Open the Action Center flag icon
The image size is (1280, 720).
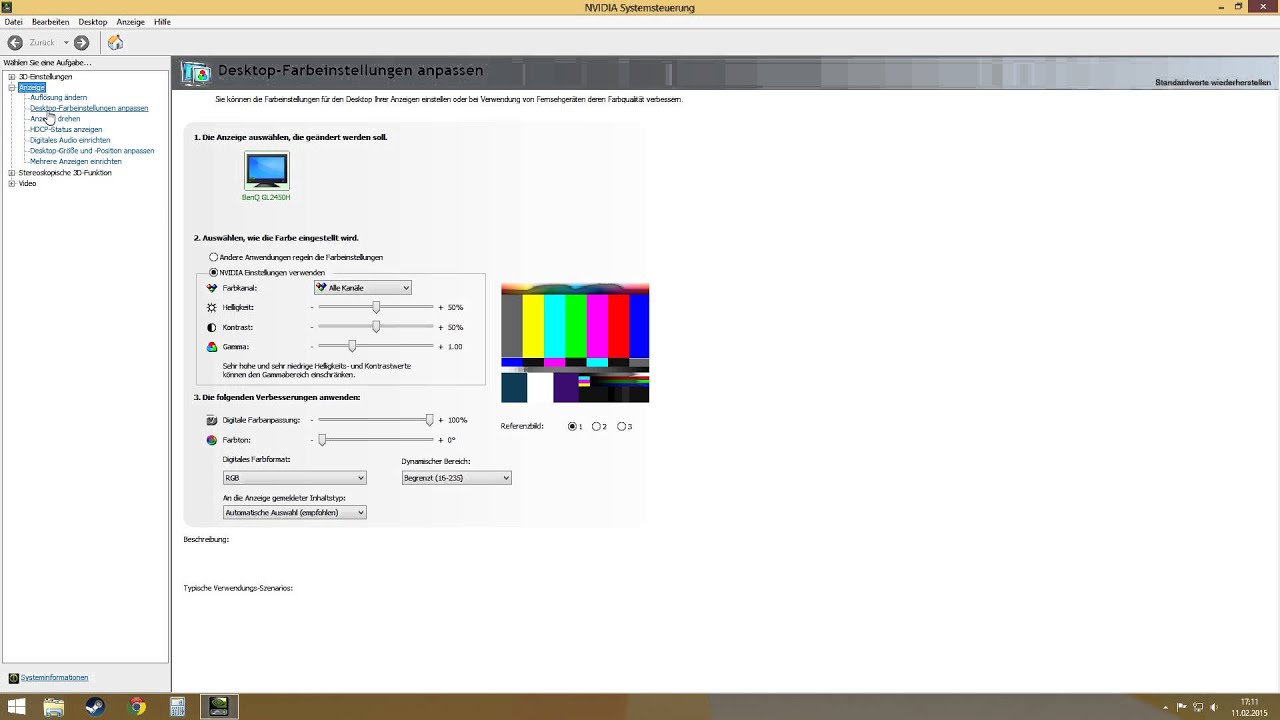pyautogui.click(x=1182, y=707)
